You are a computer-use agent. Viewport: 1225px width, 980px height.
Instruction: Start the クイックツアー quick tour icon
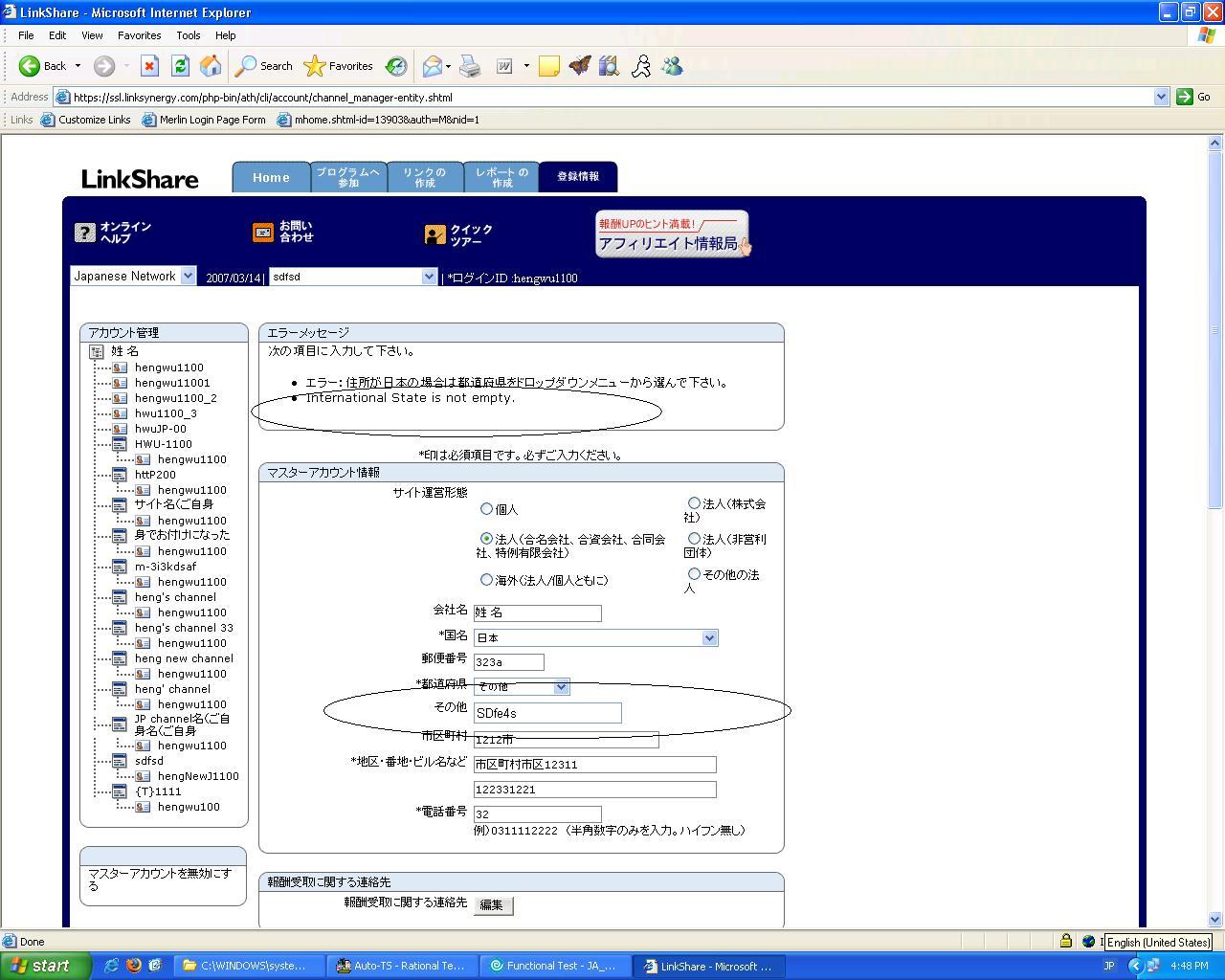click(x=435, y=234)
